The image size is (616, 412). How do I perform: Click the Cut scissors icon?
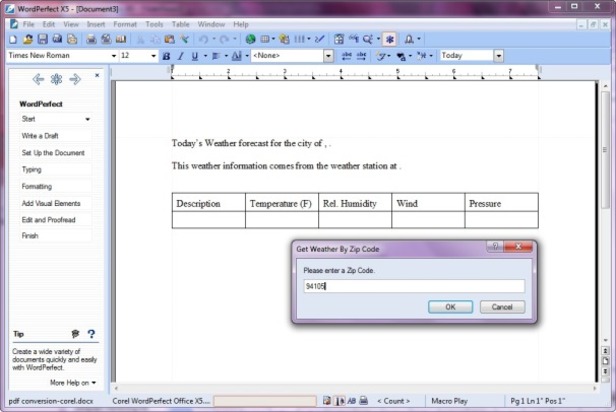[140, 39]
